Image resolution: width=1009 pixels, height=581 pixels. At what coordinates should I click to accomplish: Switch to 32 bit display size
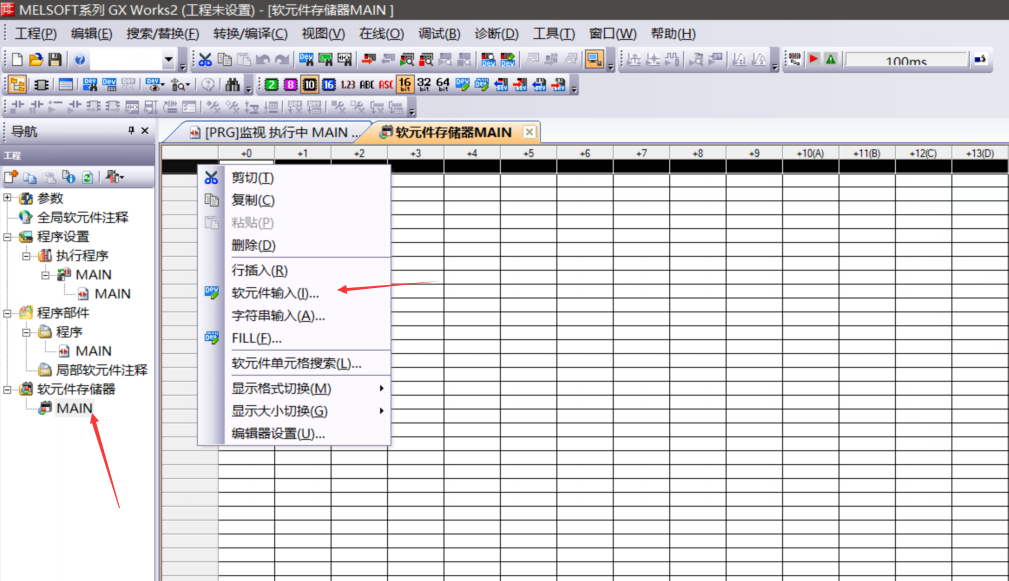(x=424, y=84)
